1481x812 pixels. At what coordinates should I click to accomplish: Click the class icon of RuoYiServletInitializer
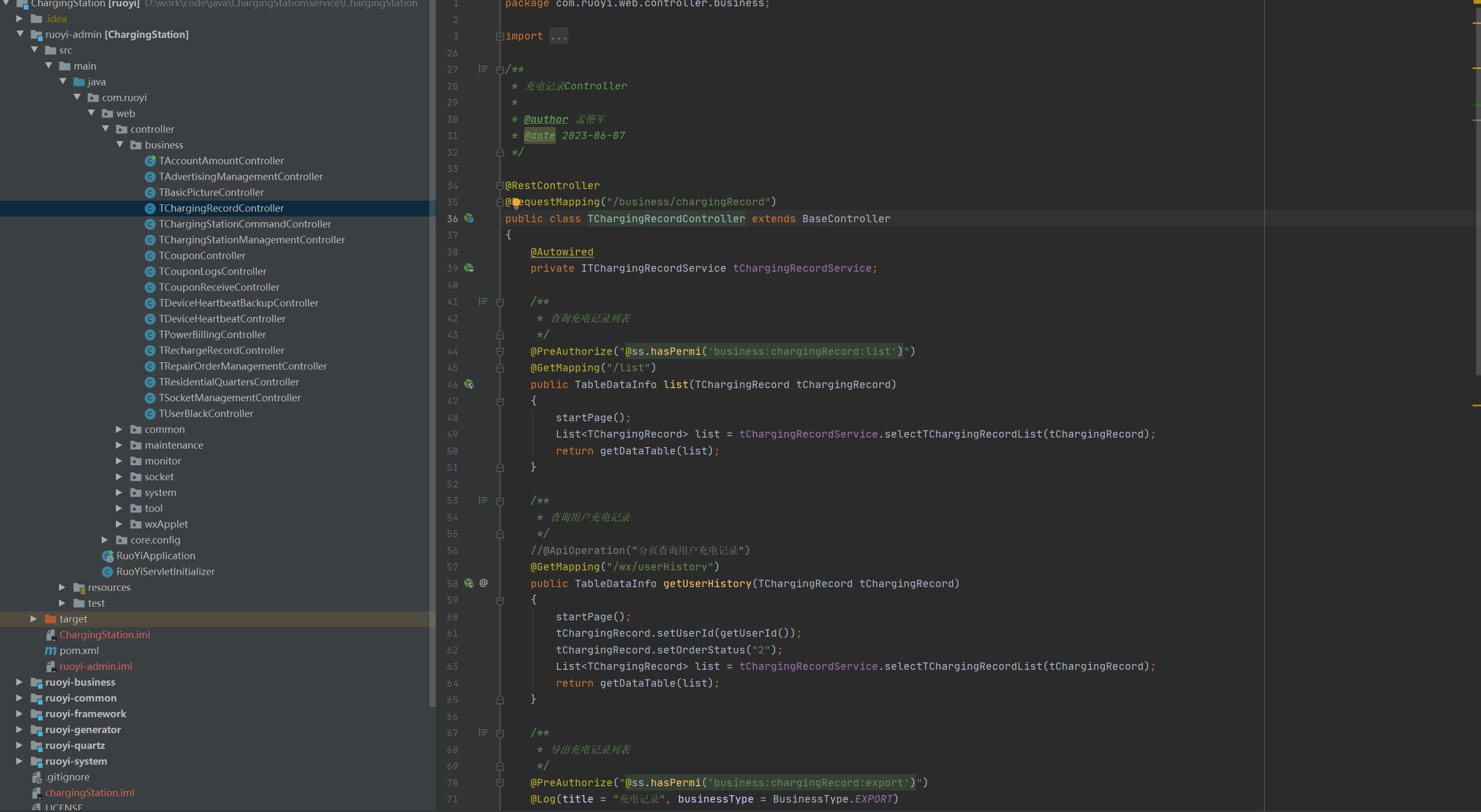(107, 572)
